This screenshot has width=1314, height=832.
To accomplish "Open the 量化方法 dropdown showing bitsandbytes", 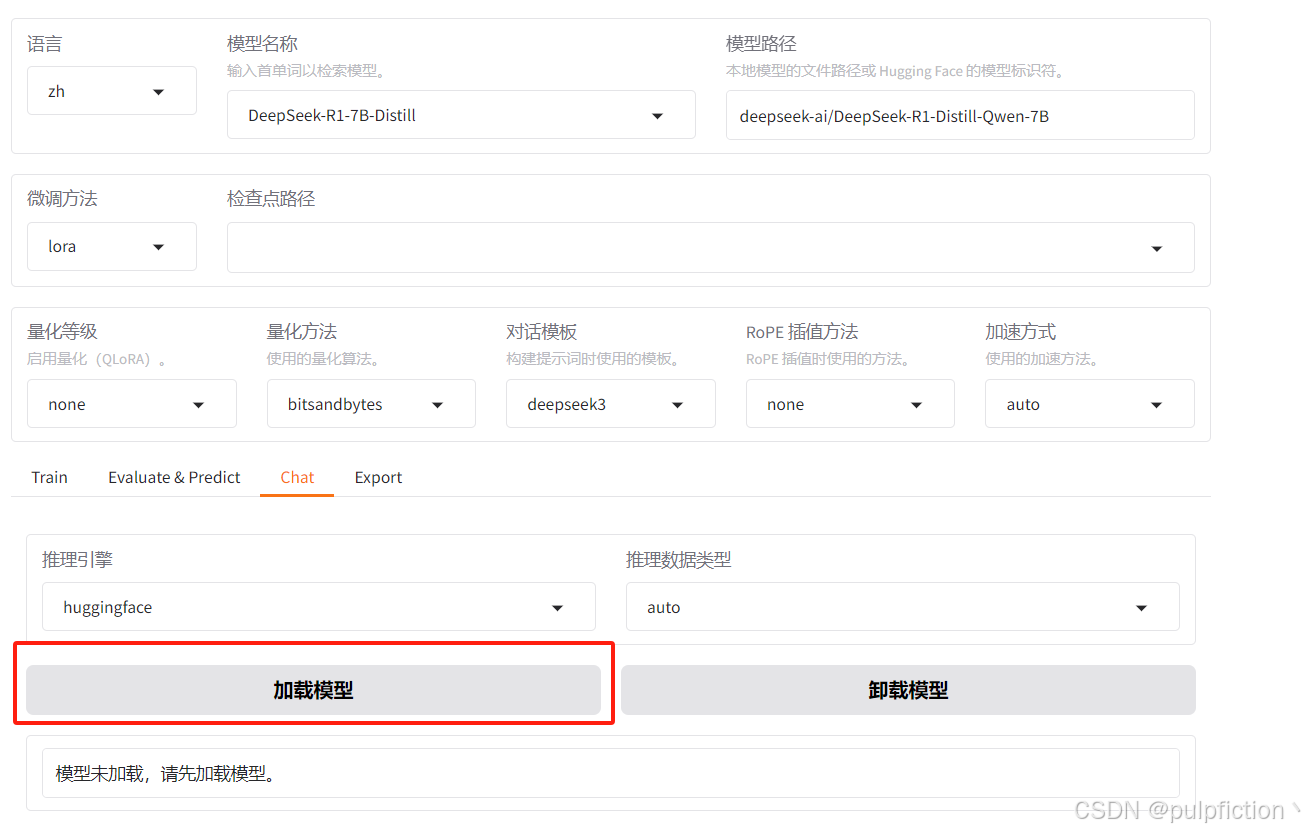I will [371, 404].
